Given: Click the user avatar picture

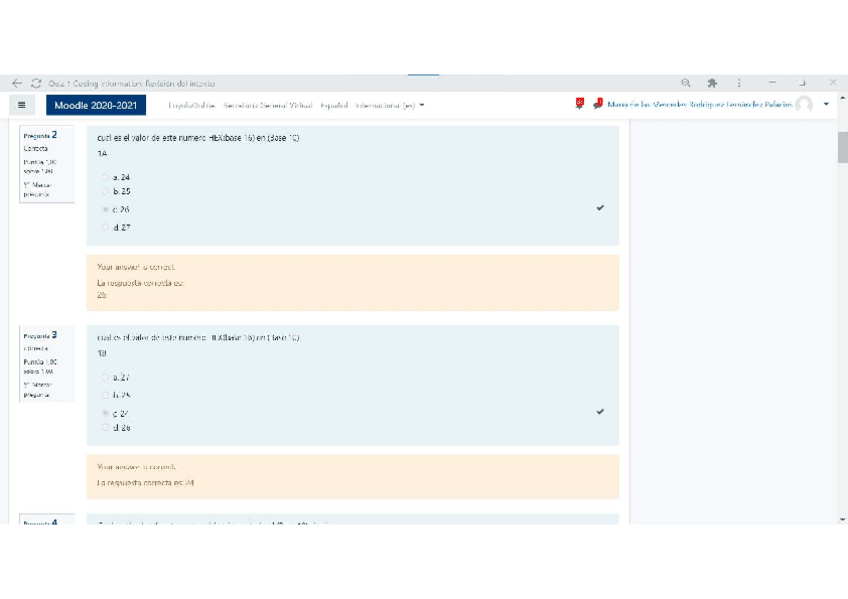Looking at the screenshot, I should coord(804,104).
